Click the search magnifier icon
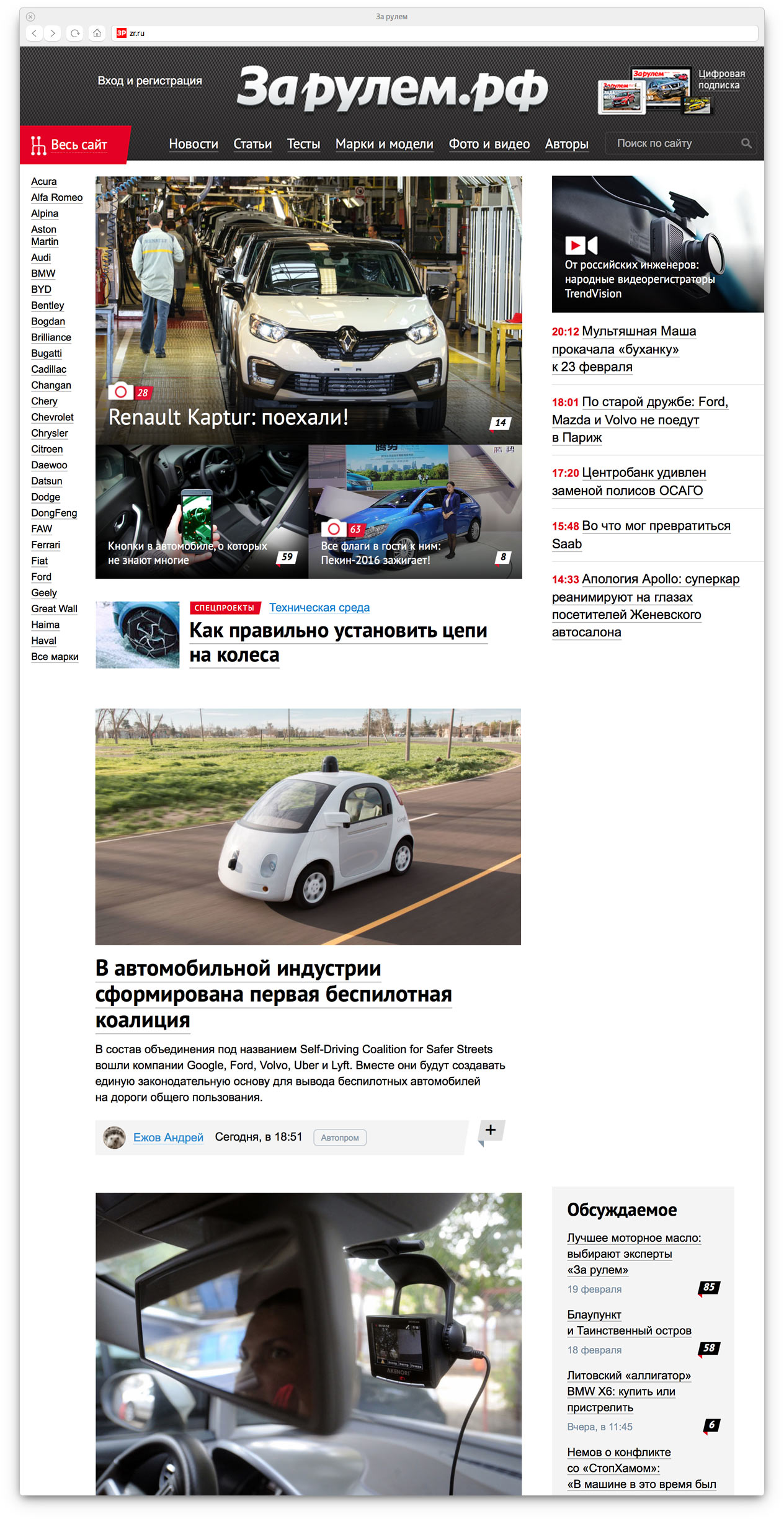Screen dimensions: 784x1519 [x=746, y=143]
